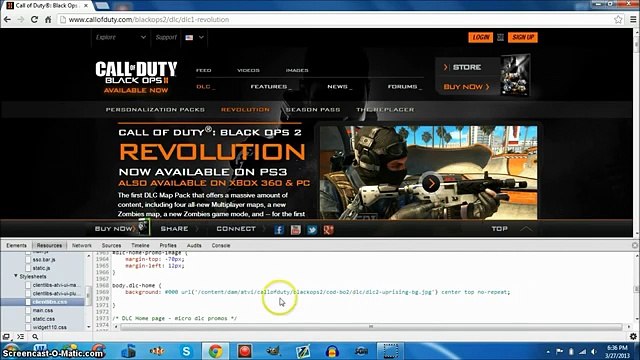The image size is (640, 360).
Task: Open the Twitter icon in the Connect bar
Action: click(312, 229)
